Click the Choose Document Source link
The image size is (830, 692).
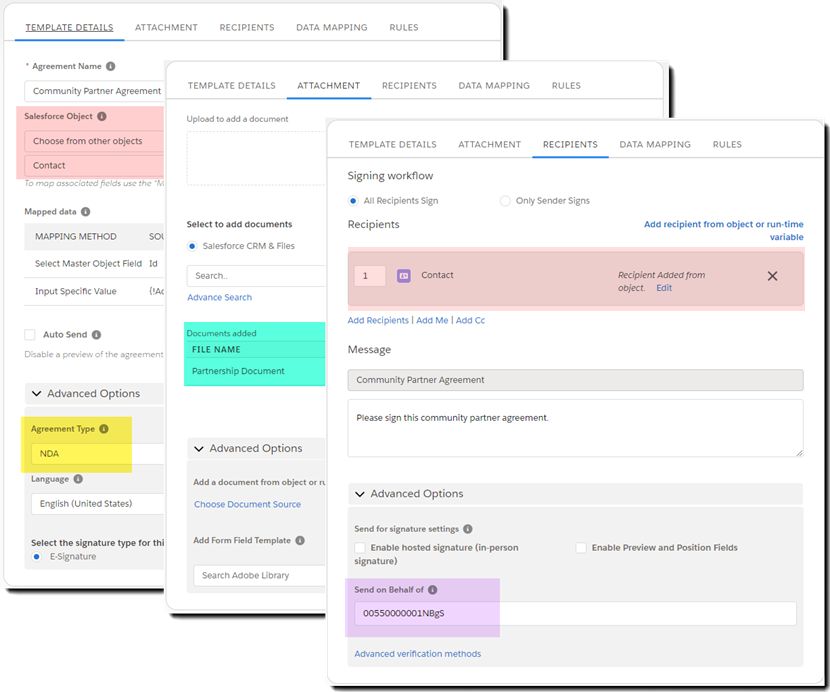247,505
